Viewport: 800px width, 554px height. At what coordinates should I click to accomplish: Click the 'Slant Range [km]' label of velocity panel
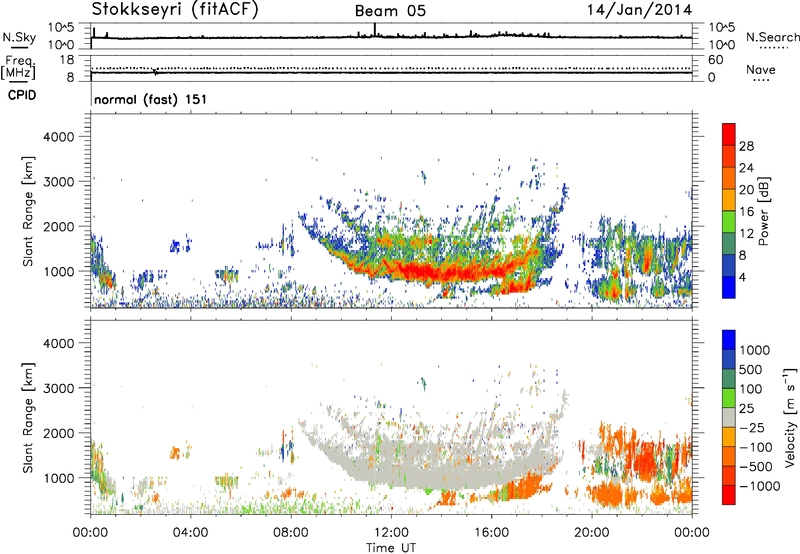28,418
